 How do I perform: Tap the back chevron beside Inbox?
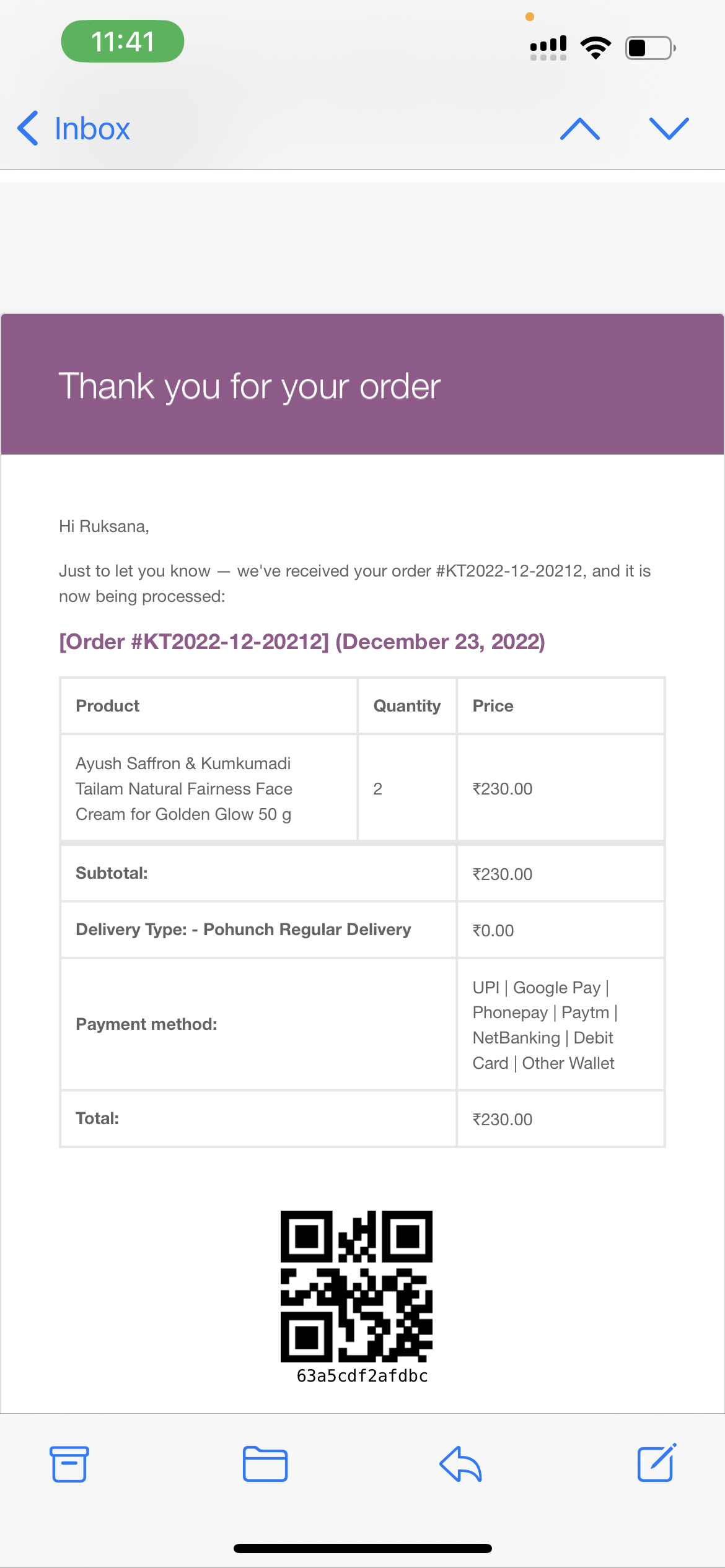point(29,128)
